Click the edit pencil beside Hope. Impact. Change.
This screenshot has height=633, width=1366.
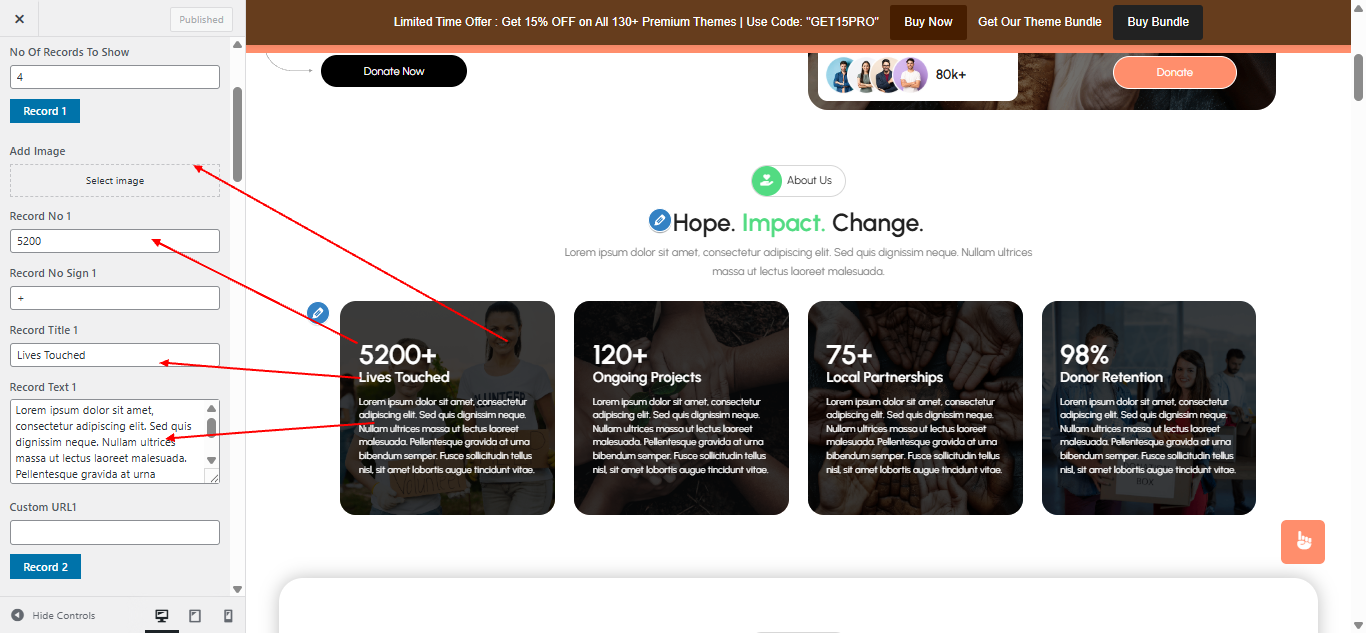tap(659, 220)
